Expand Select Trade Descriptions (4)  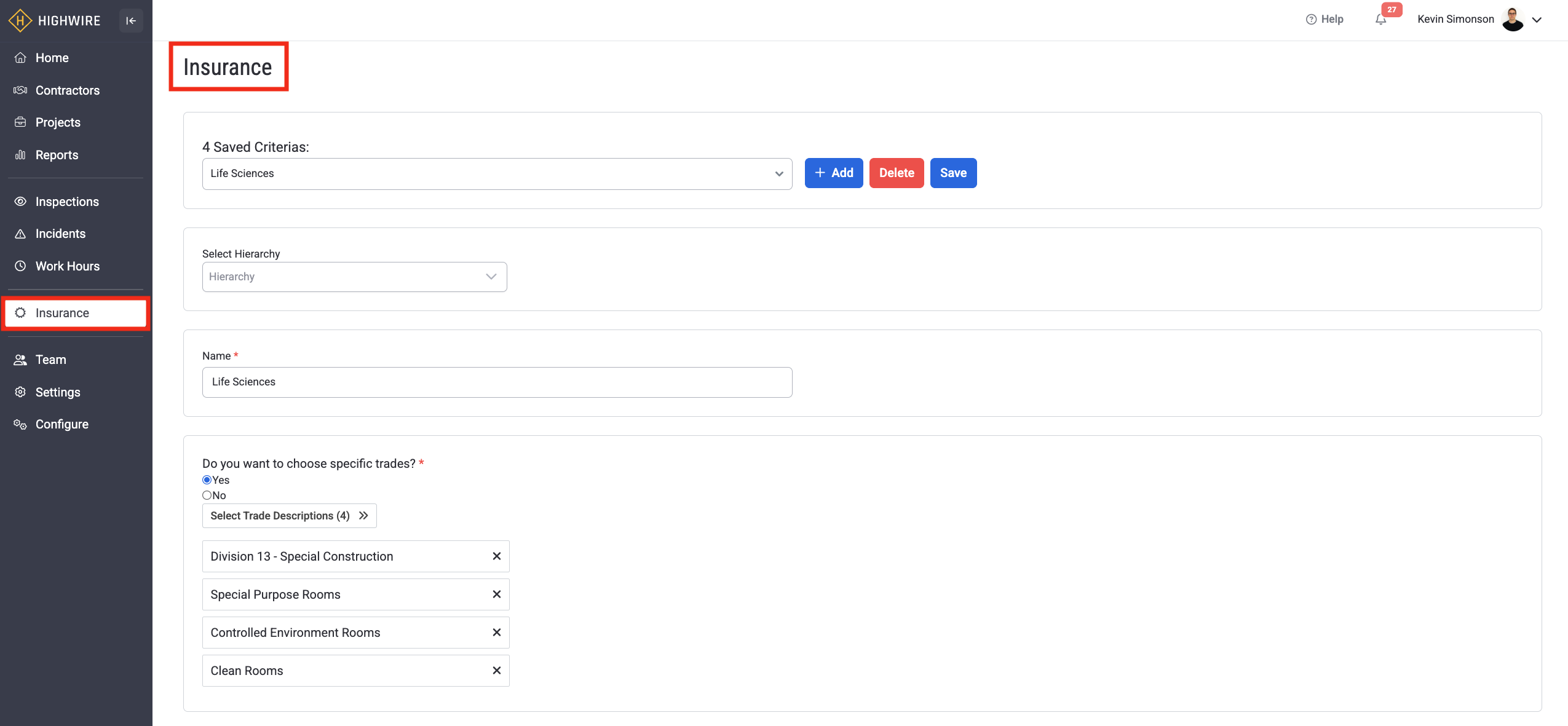(x=289, y=516)
